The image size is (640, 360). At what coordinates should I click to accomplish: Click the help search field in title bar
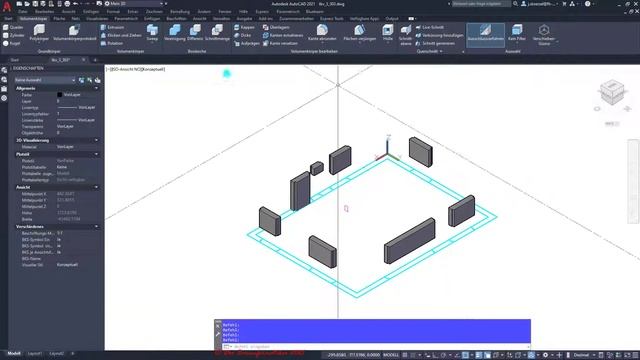pos(482,4)
